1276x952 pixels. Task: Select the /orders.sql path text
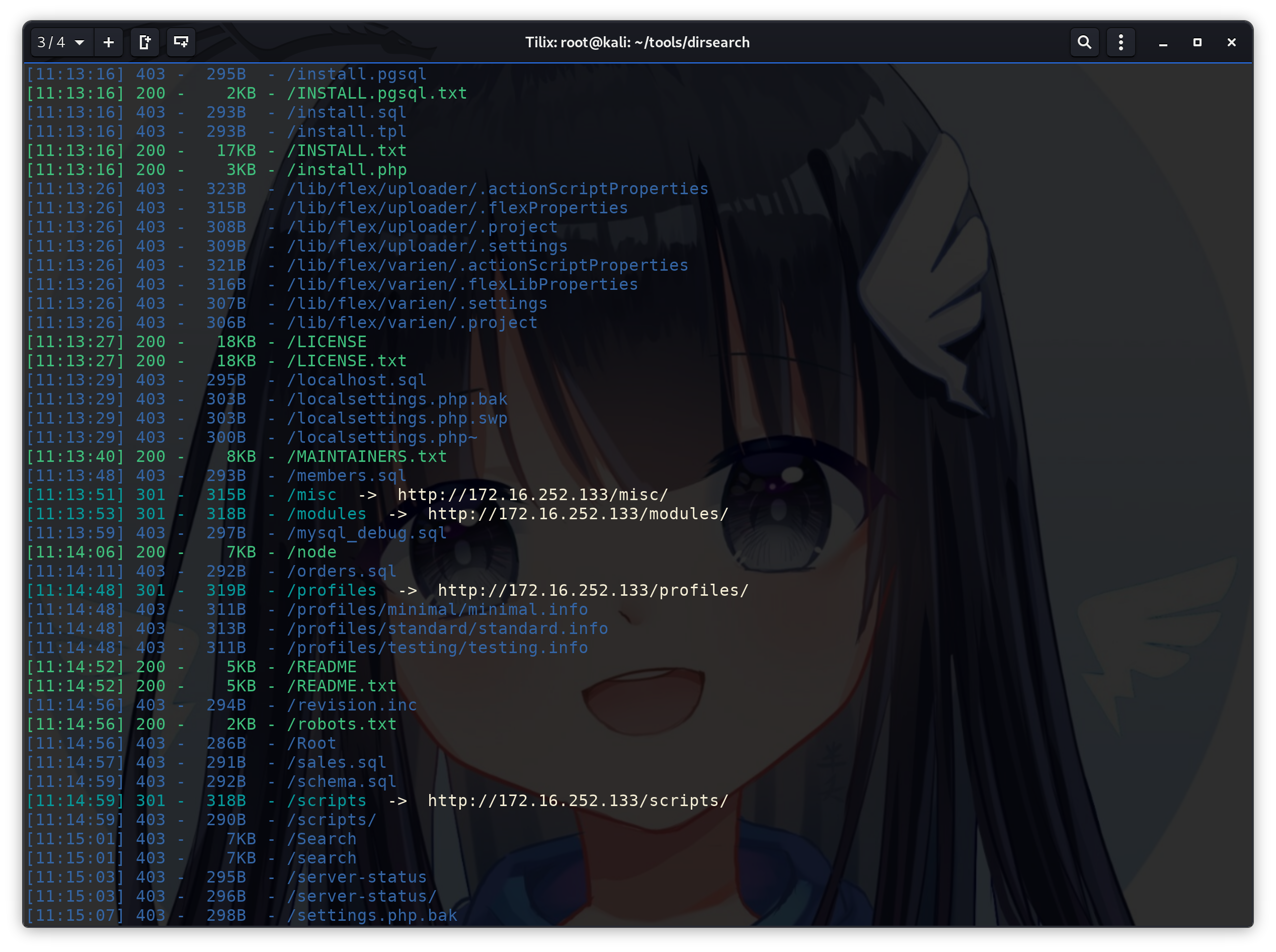pyautogui.click(x=341, y=571)
